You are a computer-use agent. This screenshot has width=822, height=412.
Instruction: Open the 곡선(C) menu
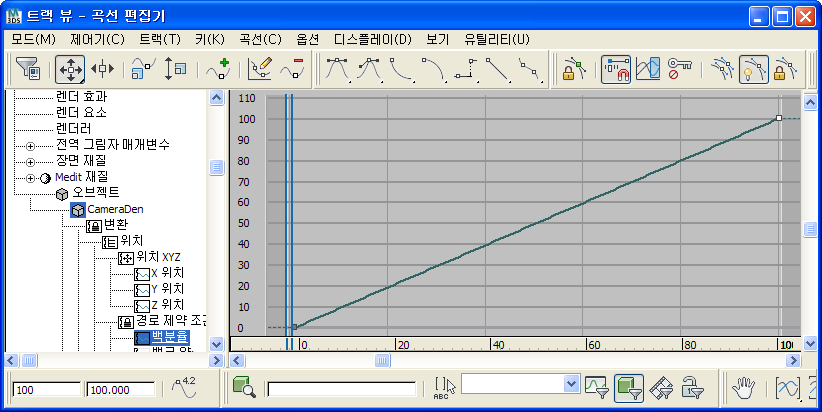(x=261, y=39)
